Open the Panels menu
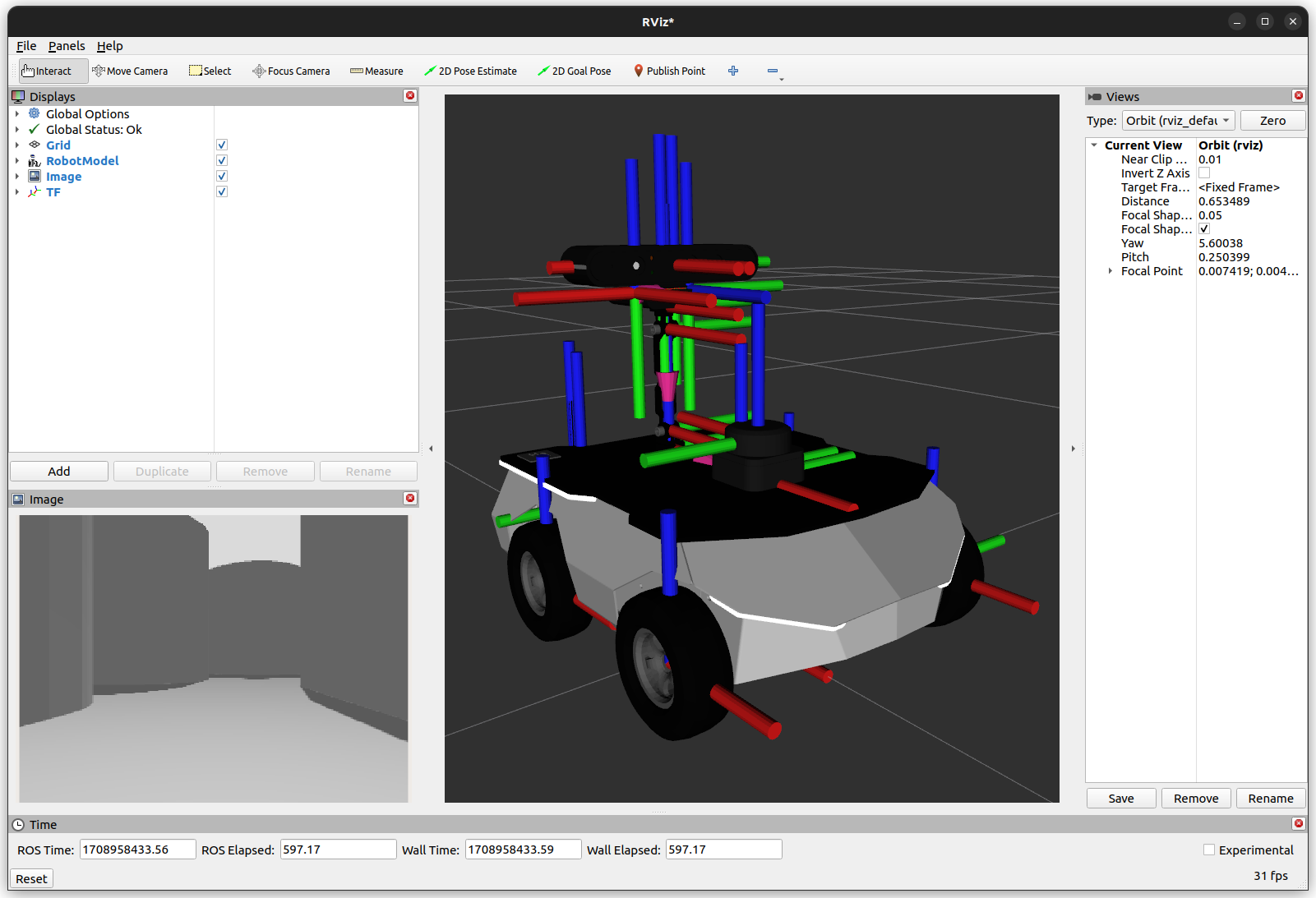Image resolution: width=1316 pixels, height=898 pixels. [x=67, y=46]
